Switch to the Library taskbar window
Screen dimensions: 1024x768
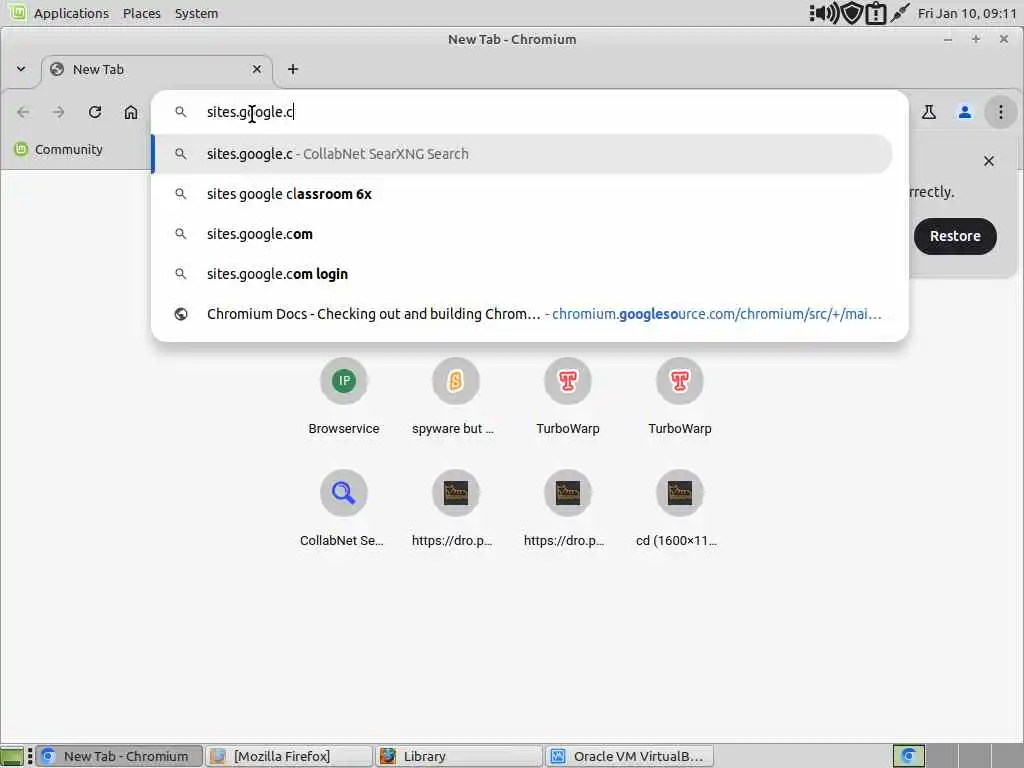[x=458, y=756]
